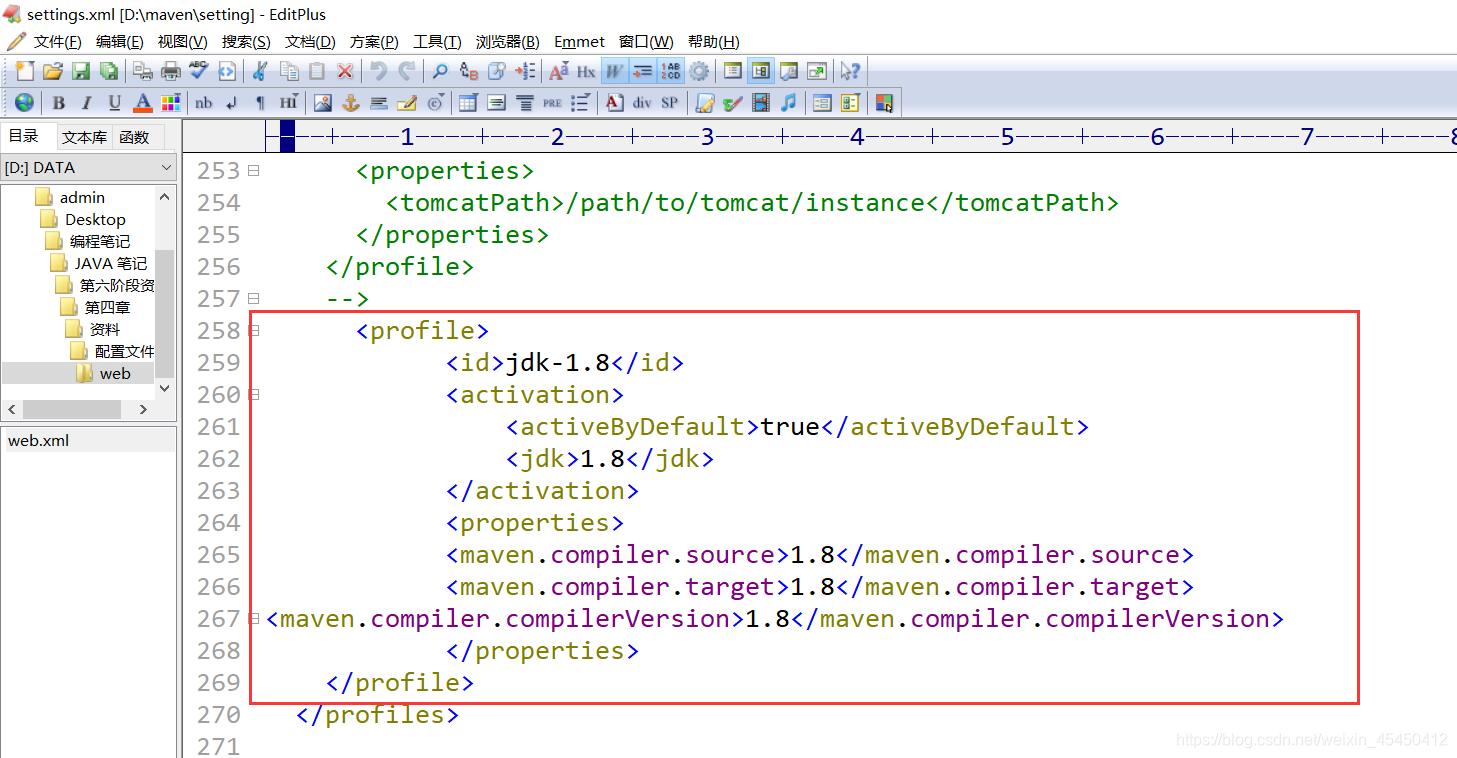The width and height of the screenshot is (1457, 758).
Task: Open the 文件(F) menu
Action: coord(57,41)
